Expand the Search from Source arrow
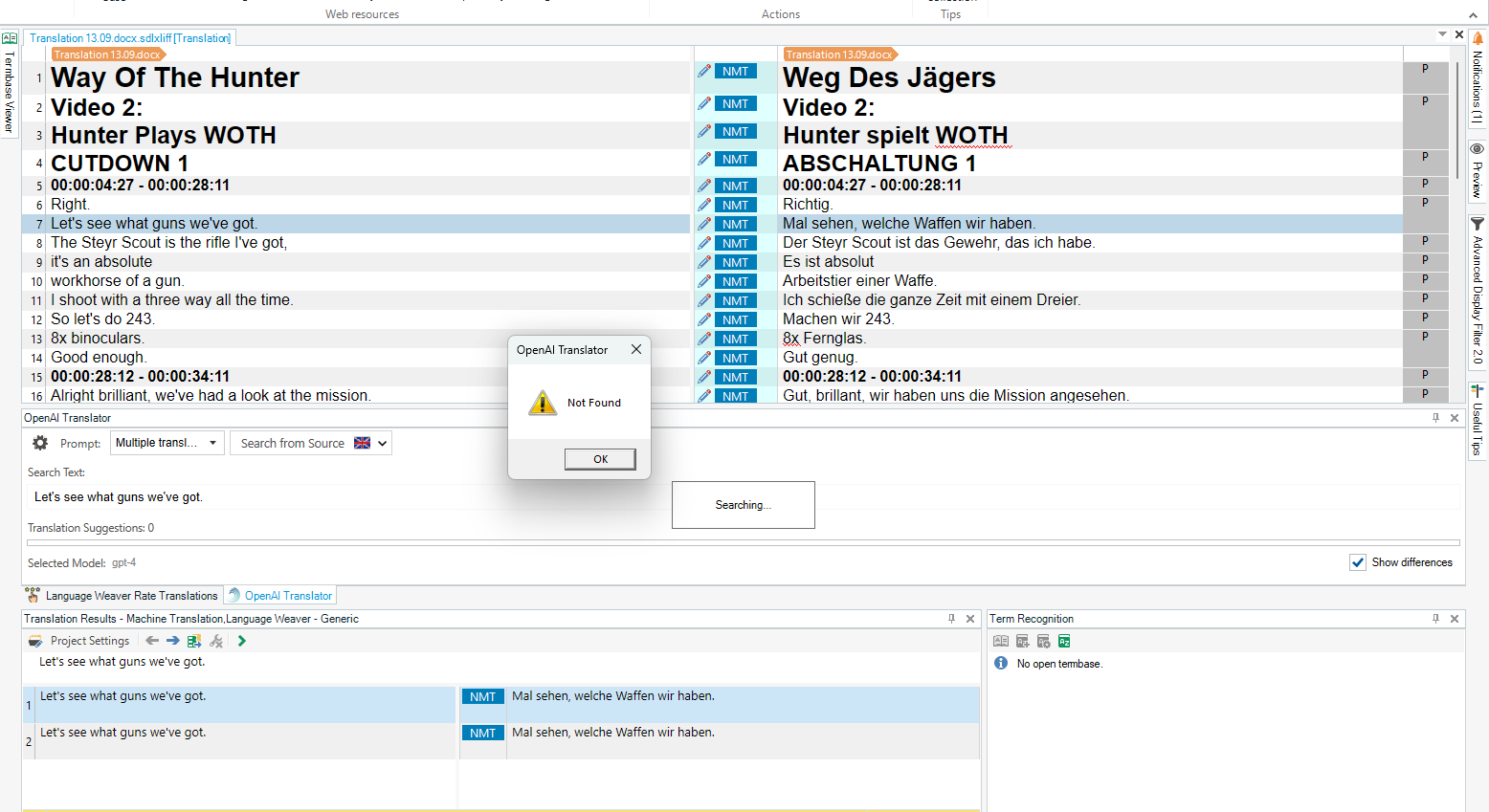The image size is (1489, 812). [x=383, y=443]
